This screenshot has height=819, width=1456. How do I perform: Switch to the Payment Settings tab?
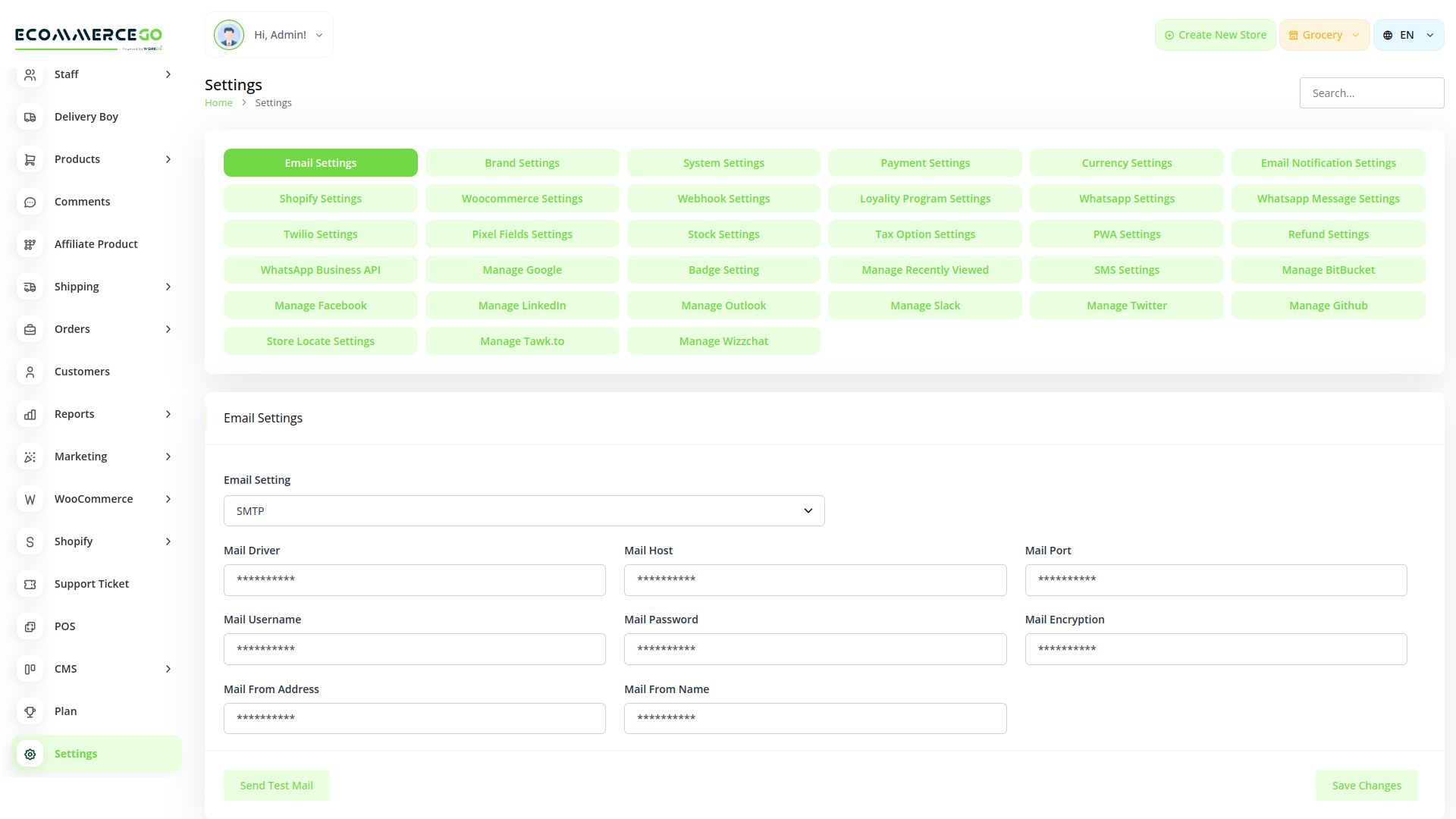tap(924, 162)
